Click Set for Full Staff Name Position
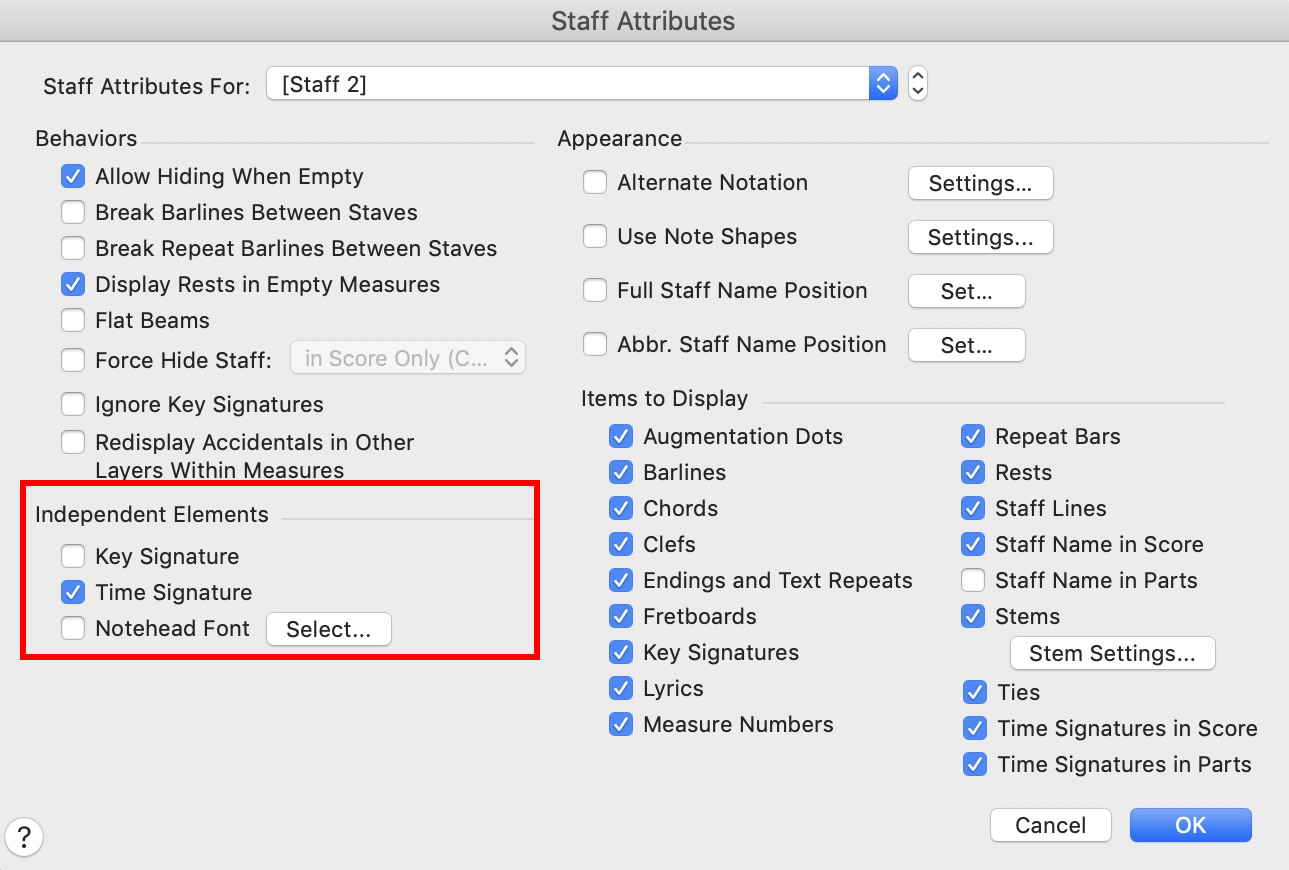 point(966,292)
